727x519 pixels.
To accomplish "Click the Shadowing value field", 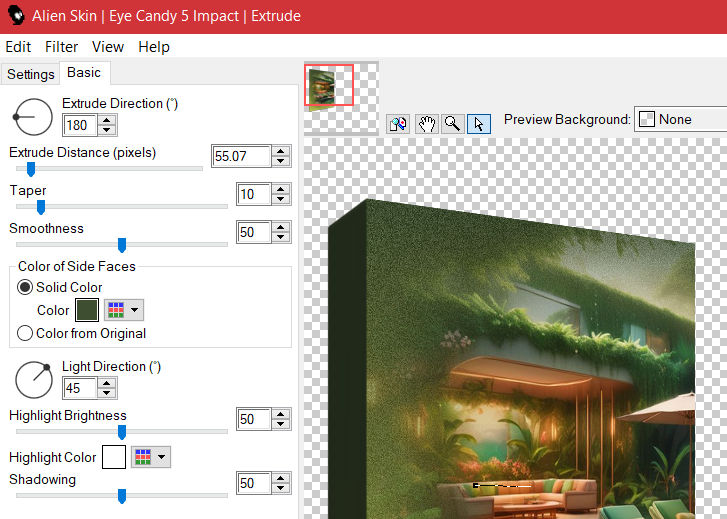I will point(253,483).
